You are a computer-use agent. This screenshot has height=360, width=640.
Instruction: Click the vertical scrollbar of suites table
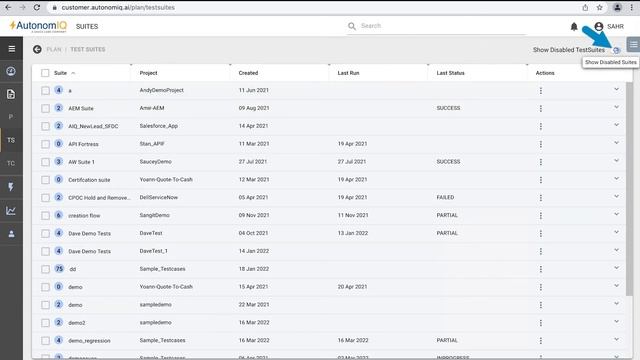(x=629, y=189)
